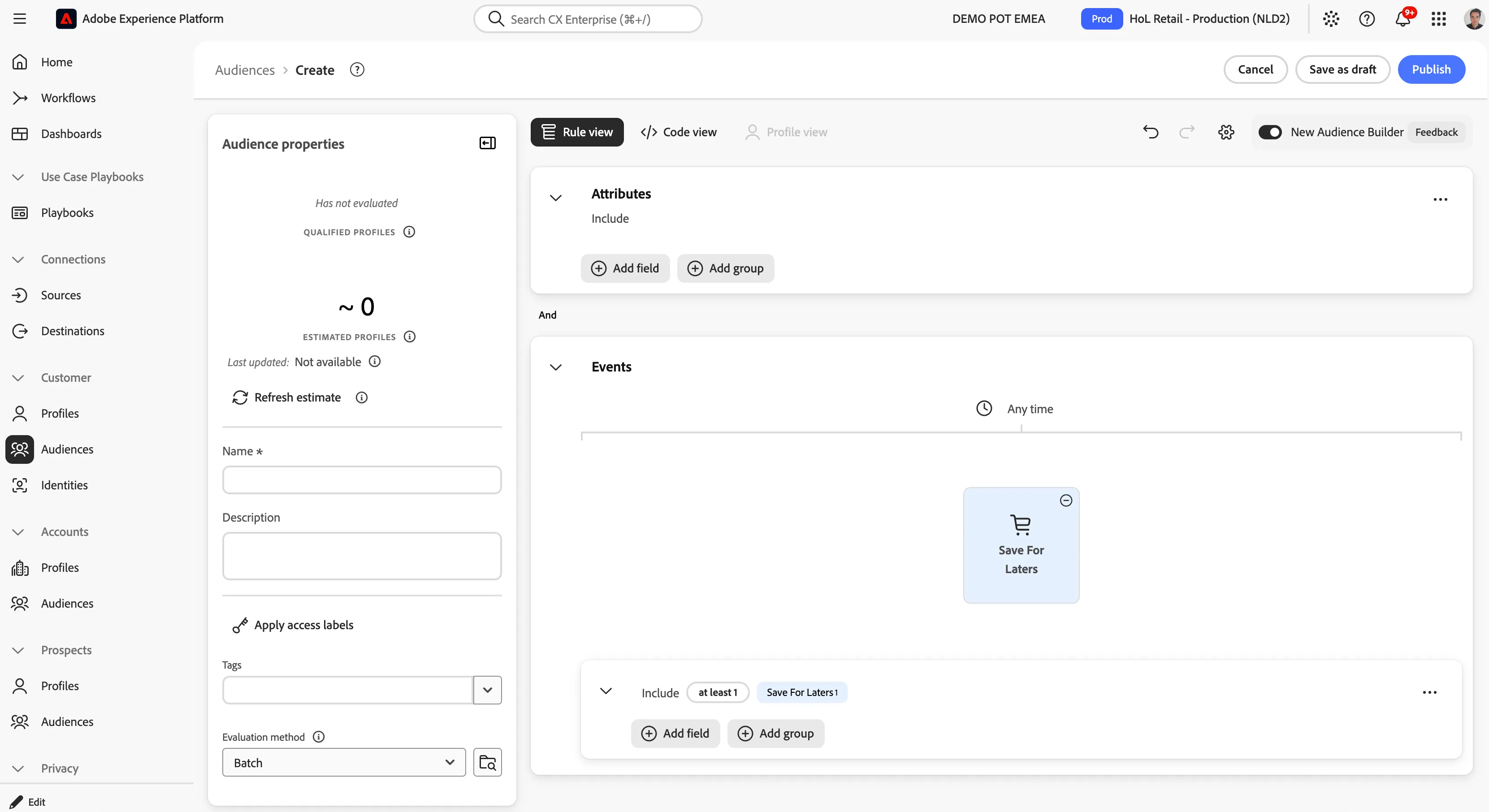Image resolution: width=1489 pixels, height=812 pixels.
Task: Open the audience builder settings gear
Action: point(1226,132)
